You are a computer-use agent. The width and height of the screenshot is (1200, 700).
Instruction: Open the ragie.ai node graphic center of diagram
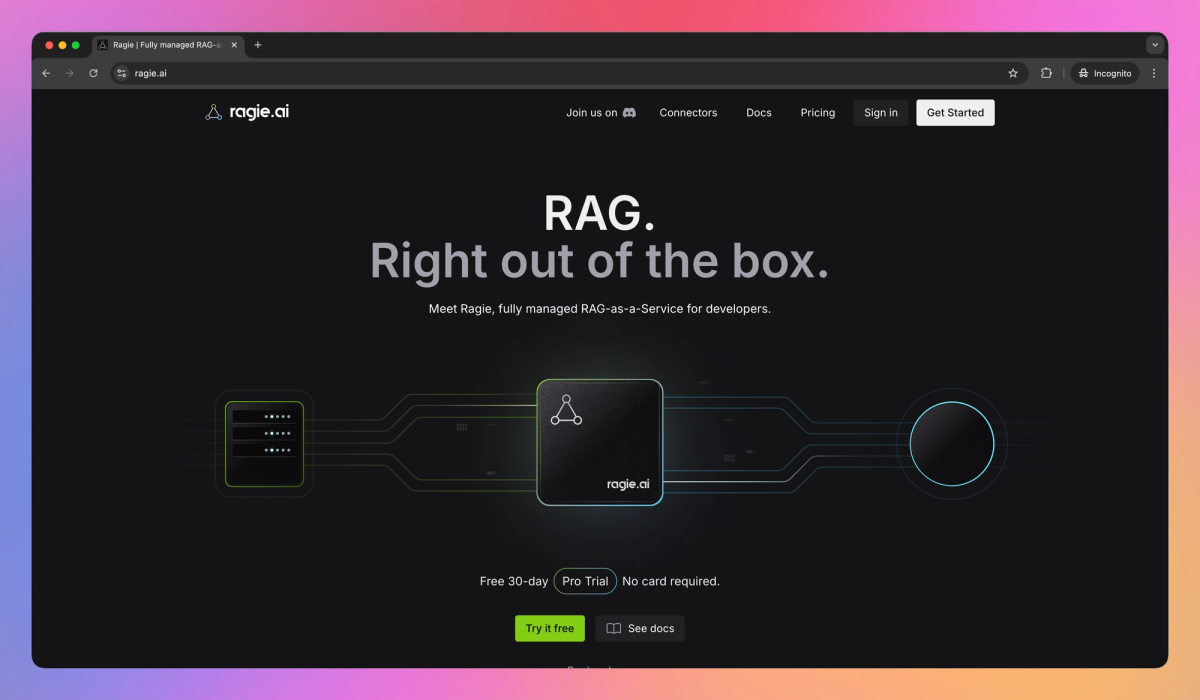click(x=600, y=442)
